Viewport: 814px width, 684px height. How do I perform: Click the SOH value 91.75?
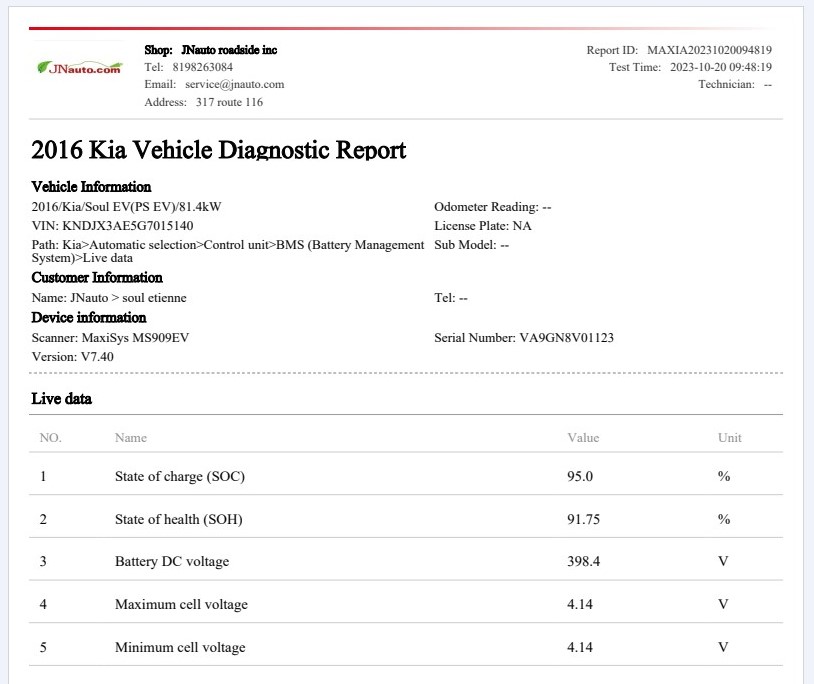point(584,519)
